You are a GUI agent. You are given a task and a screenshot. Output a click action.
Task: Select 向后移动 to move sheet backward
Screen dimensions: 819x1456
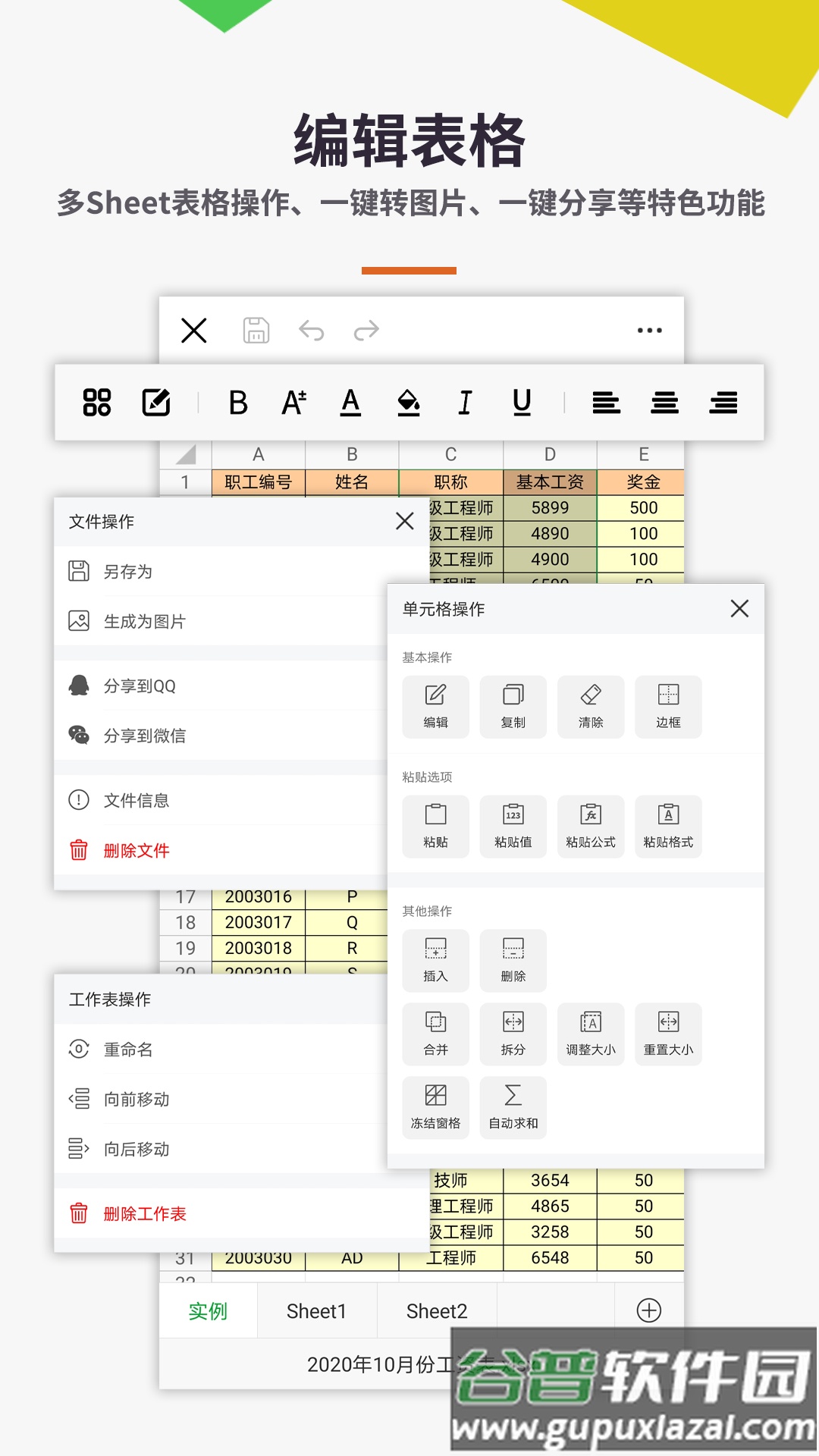pos(221,1149)
